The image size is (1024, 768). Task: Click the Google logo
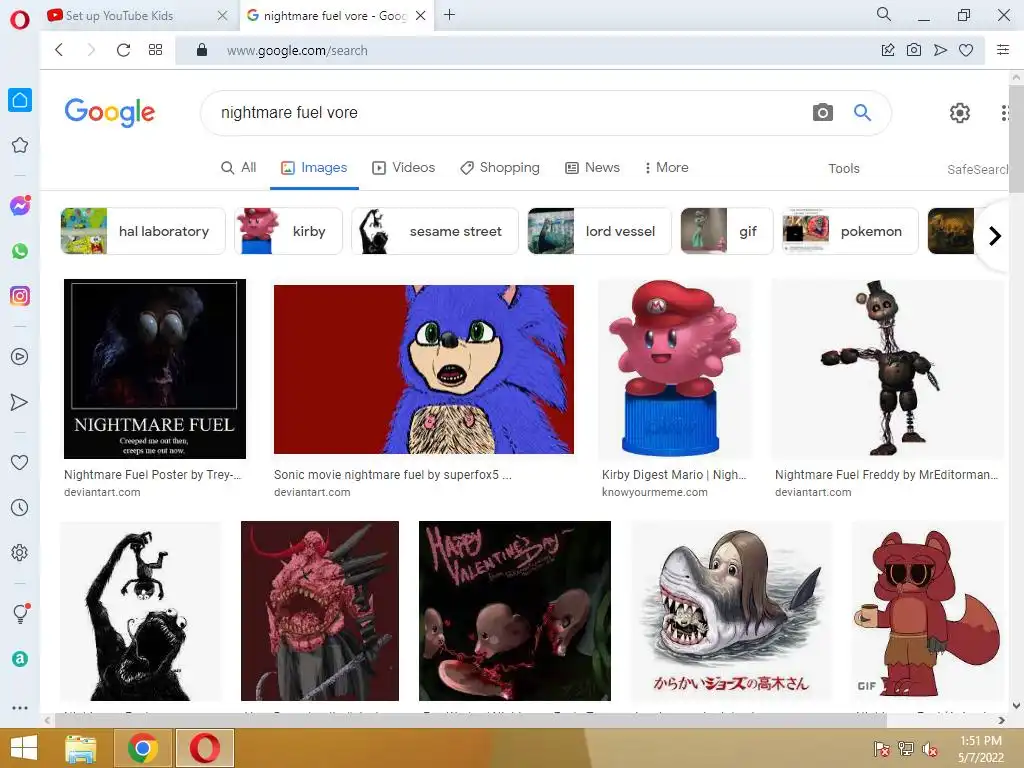110,112
